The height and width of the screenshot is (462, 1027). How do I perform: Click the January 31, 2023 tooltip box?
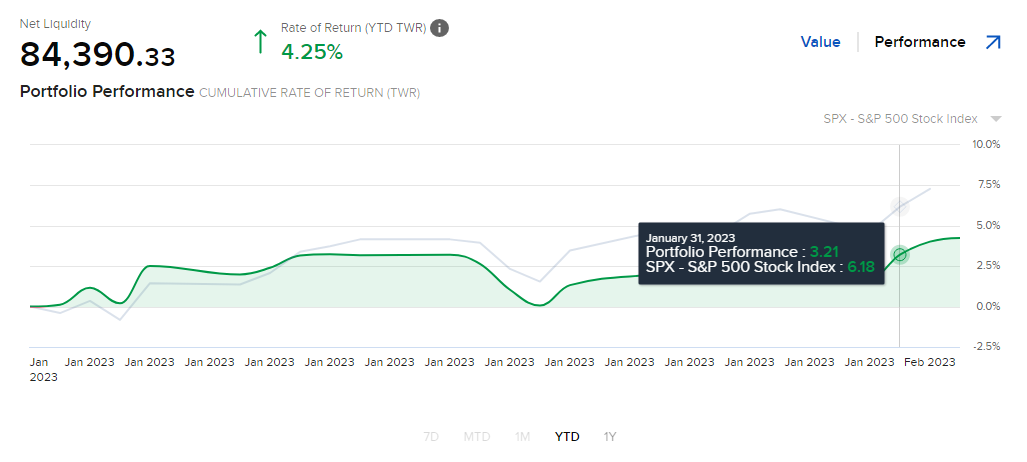[x=762, y=253]
